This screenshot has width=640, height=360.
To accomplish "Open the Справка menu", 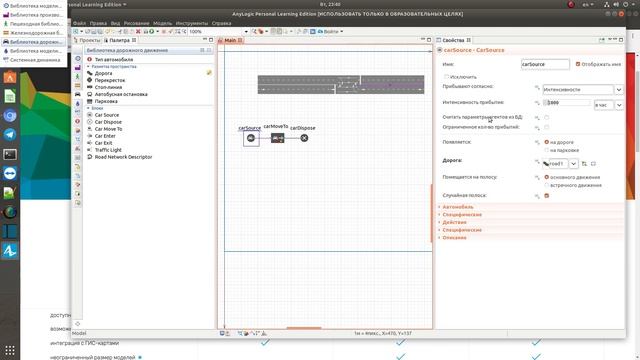I will pyautogui.click(x=221, y=23).
